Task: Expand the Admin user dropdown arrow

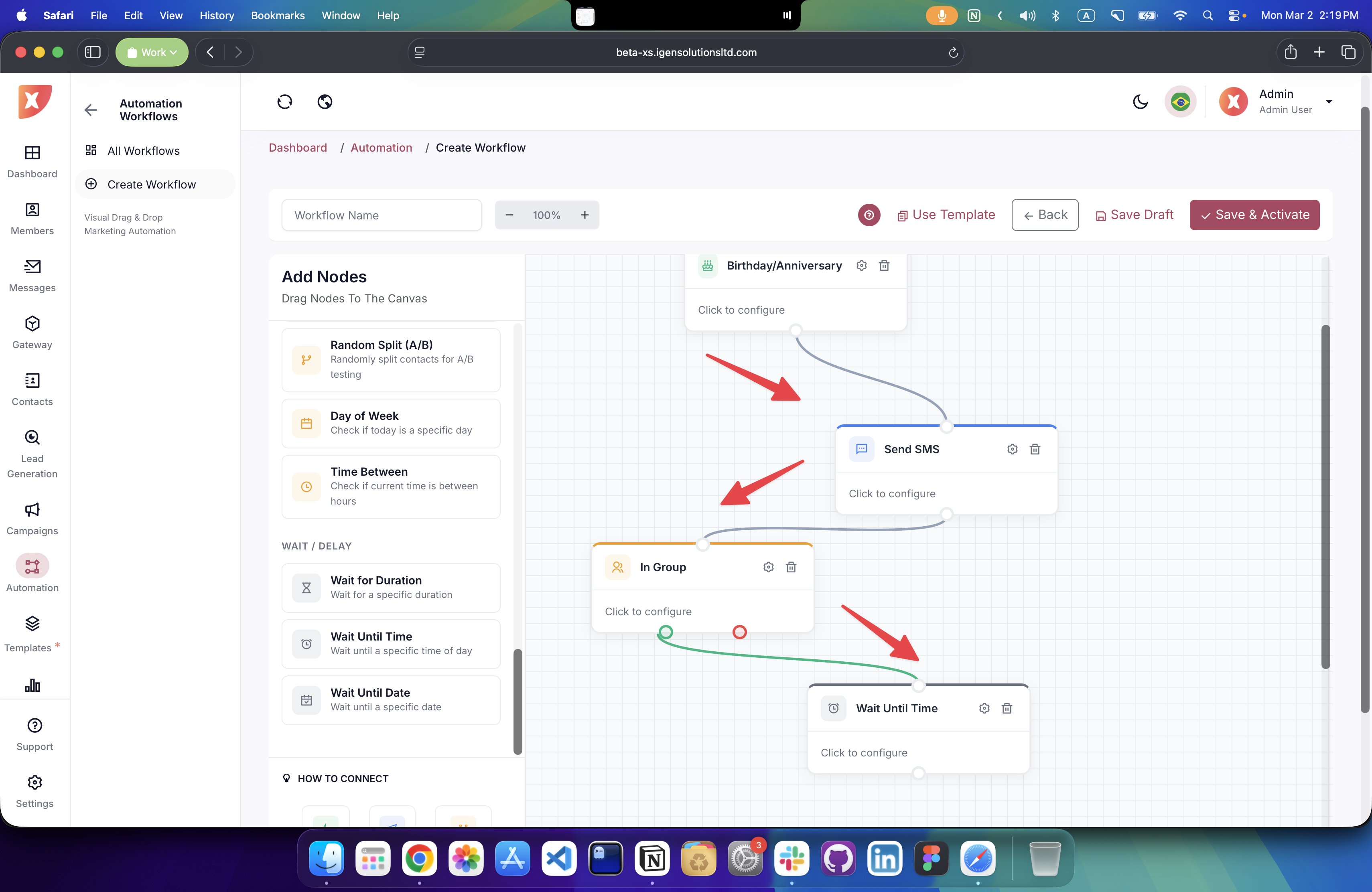Action: click(x=1329, y=101)
